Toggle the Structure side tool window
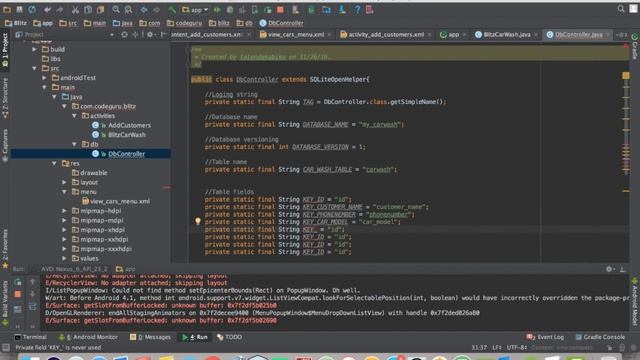640x360 pixels. click(5, 98)
